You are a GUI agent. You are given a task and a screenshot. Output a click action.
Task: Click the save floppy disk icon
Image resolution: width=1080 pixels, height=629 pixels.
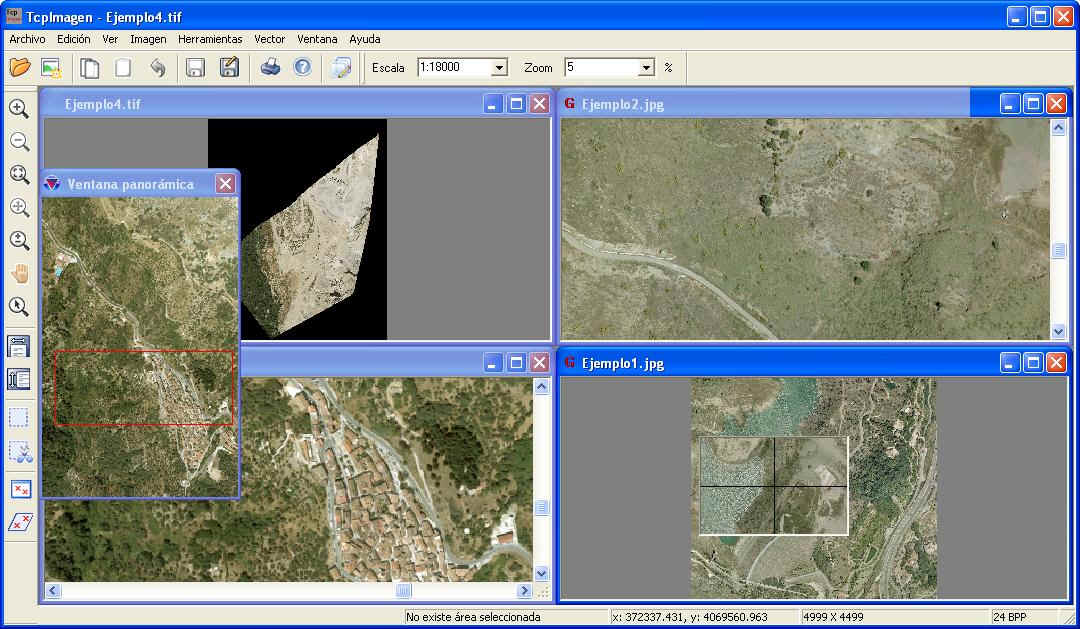[x=196, y=68]
